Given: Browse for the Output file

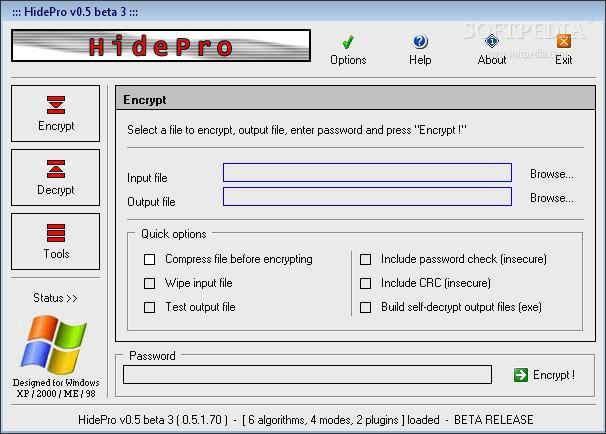Looking at the screenshot, I should click(552, 198).
